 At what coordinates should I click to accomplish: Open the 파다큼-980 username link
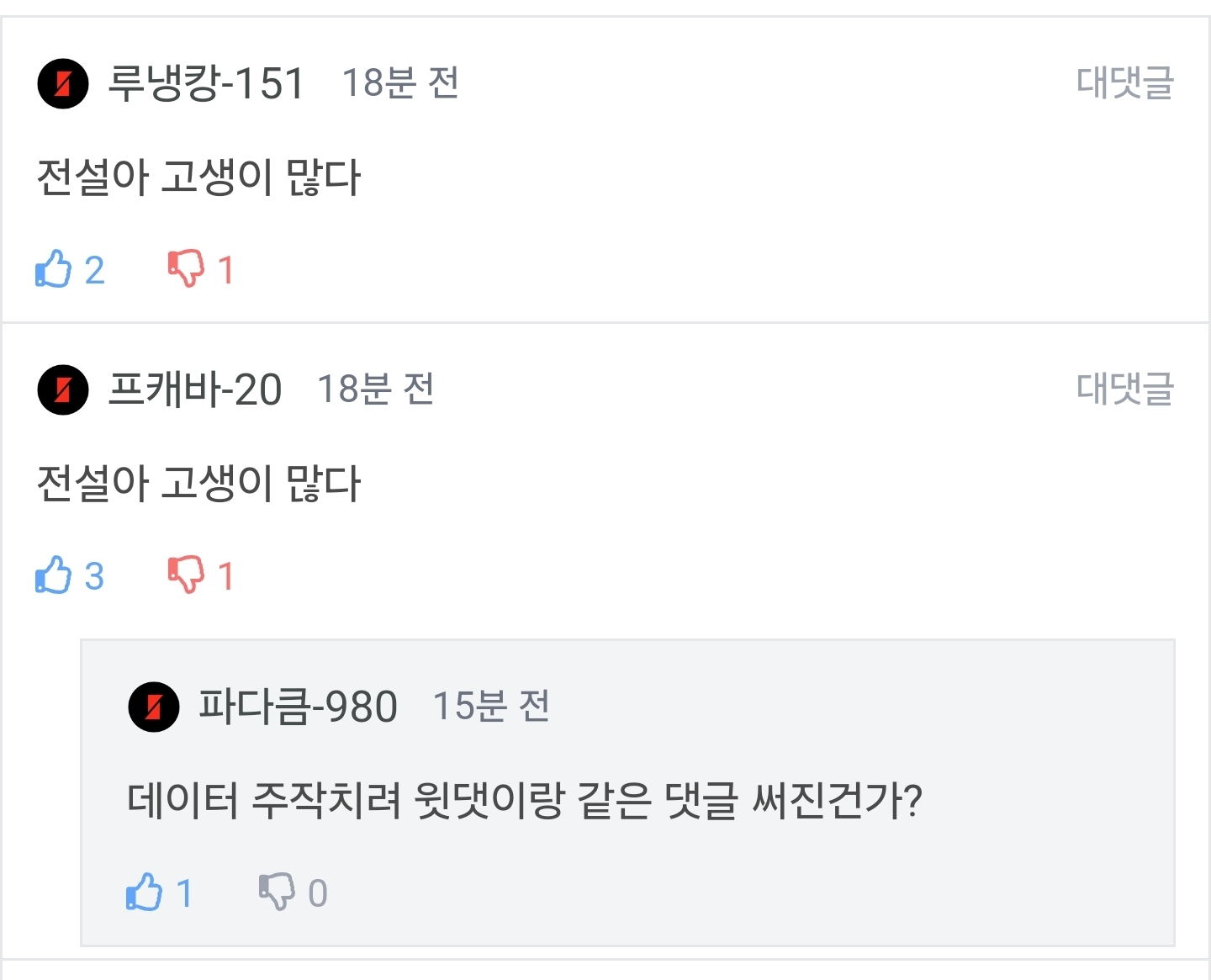(298, 707)
